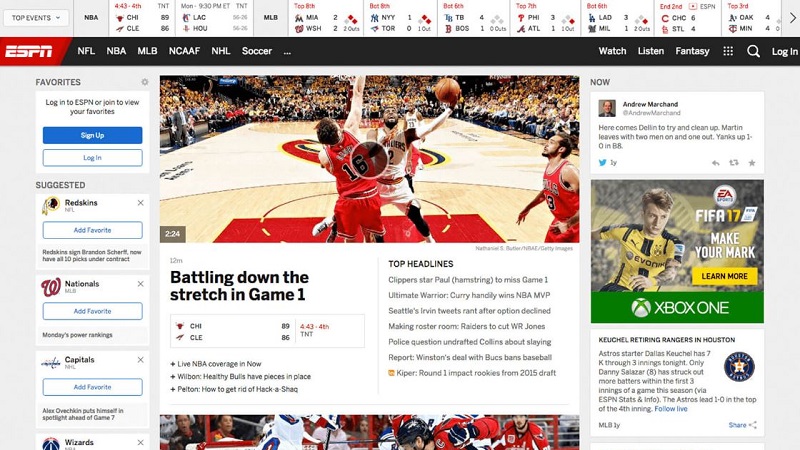This screenshot has height=450, width=800.
Task: Add Capitals as a favorite
Action: pos(92,387)
